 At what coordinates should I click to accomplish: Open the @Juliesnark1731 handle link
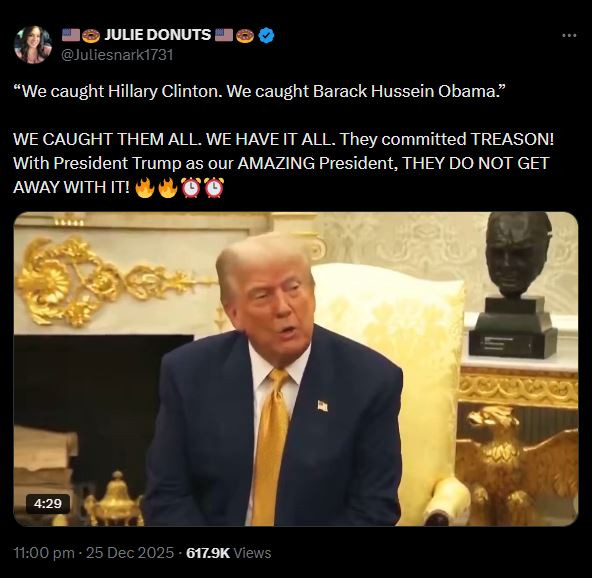(117, 55)
